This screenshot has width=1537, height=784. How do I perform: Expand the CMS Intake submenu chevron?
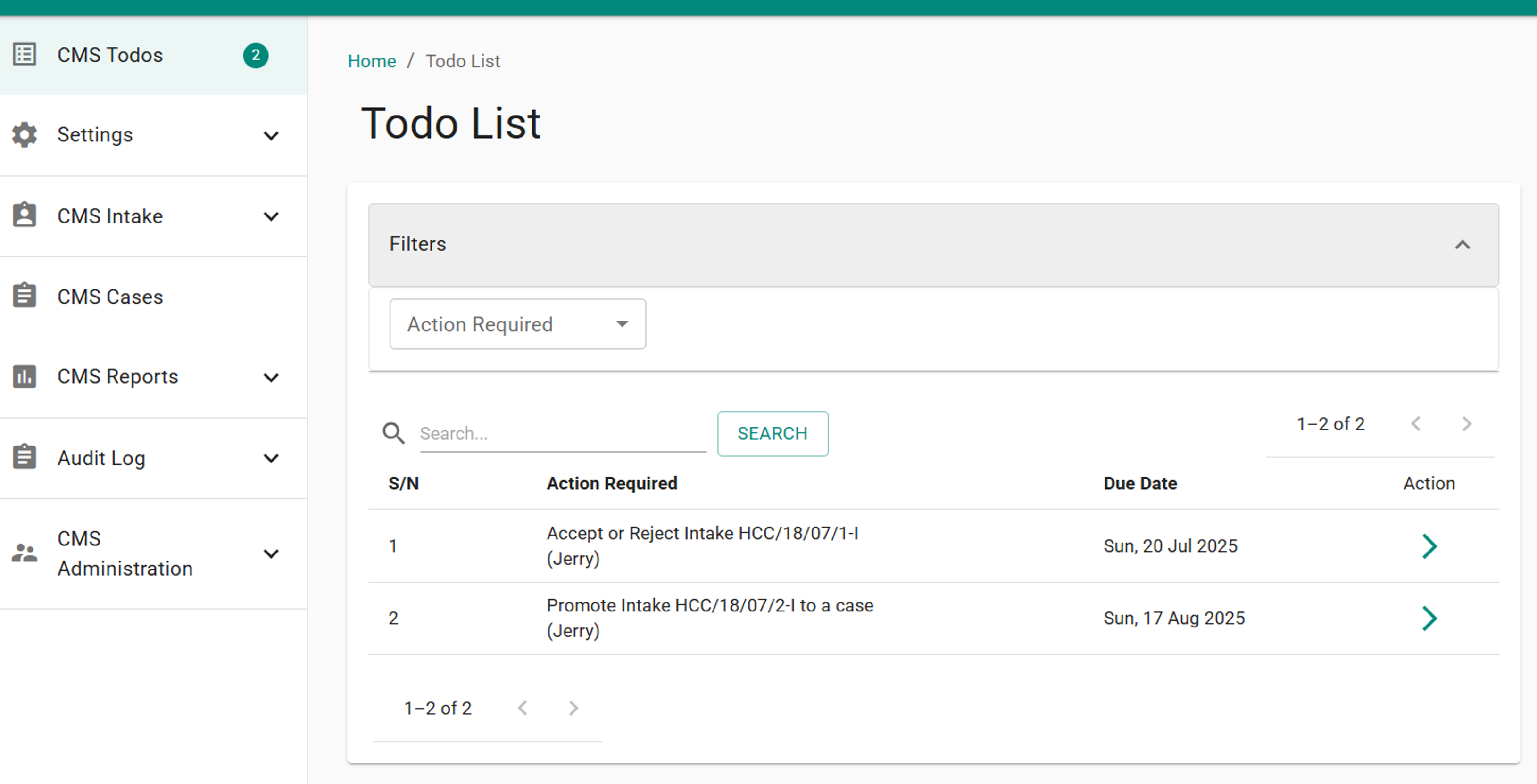pos(272,216)
